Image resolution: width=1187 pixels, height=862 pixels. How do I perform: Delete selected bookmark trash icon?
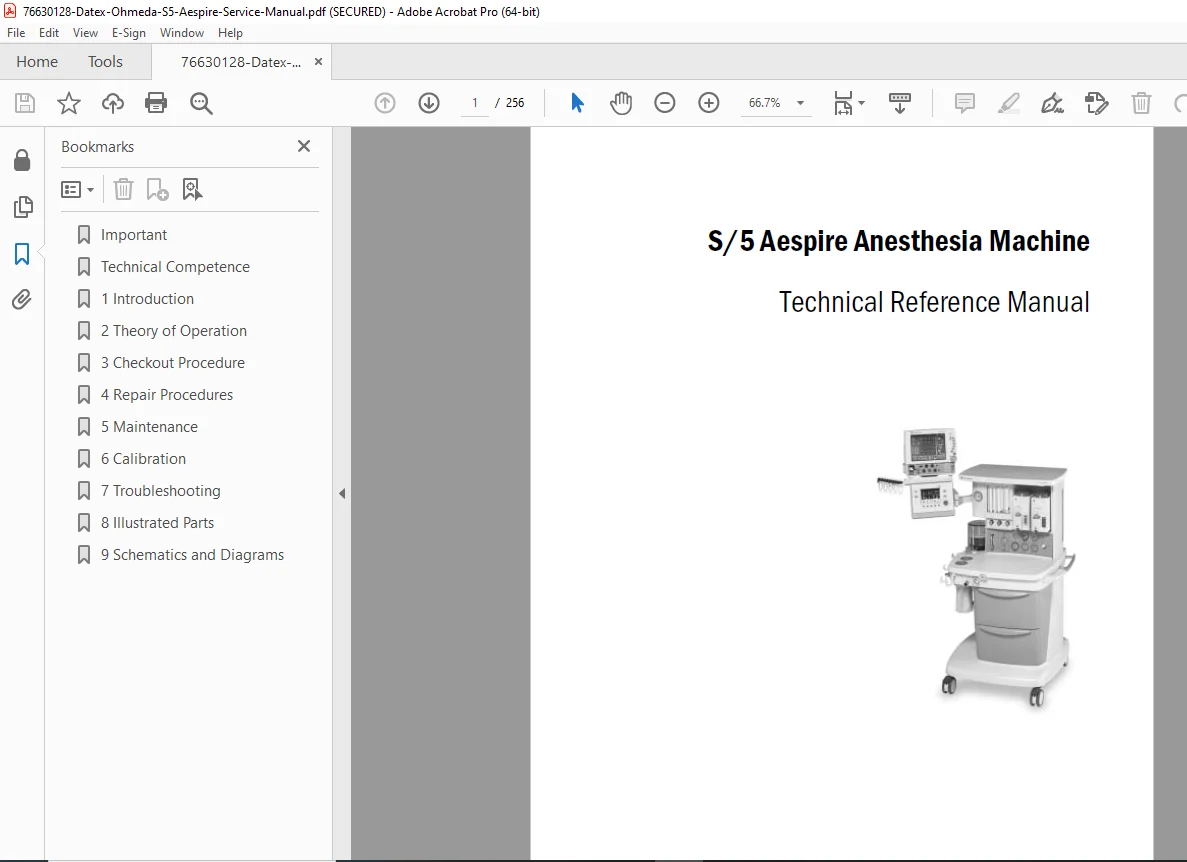pyautogui.click(x=123, y=189)
